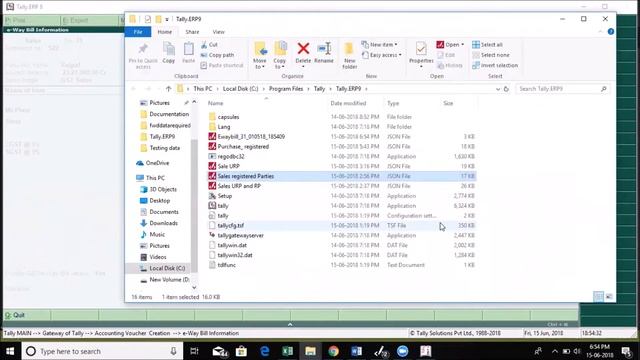Click the Open dropdown button in ribbon

click(x=450, y=44)
